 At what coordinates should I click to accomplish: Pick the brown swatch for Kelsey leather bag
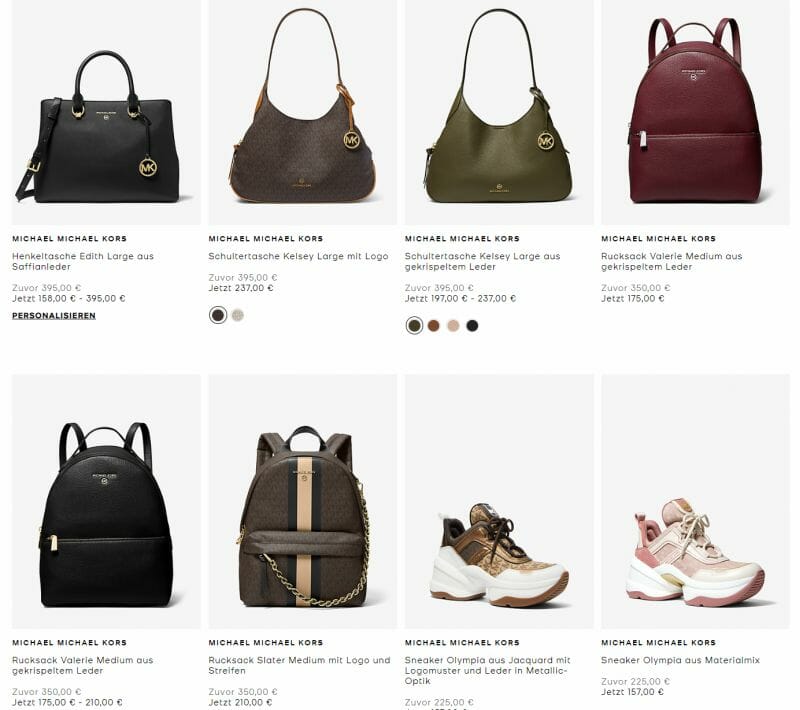coord(434,325)
